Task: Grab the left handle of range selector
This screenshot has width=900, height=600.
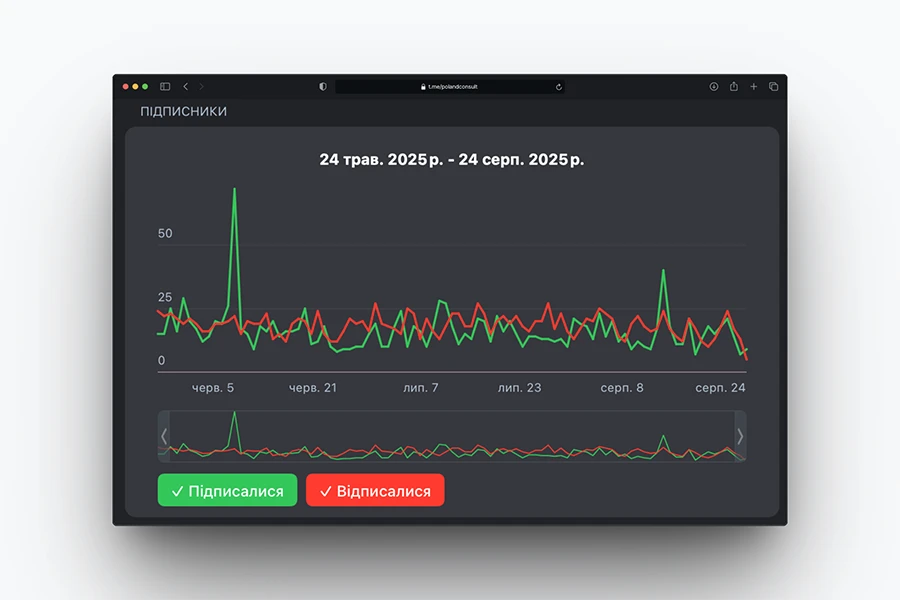Action: pos(164,436)
